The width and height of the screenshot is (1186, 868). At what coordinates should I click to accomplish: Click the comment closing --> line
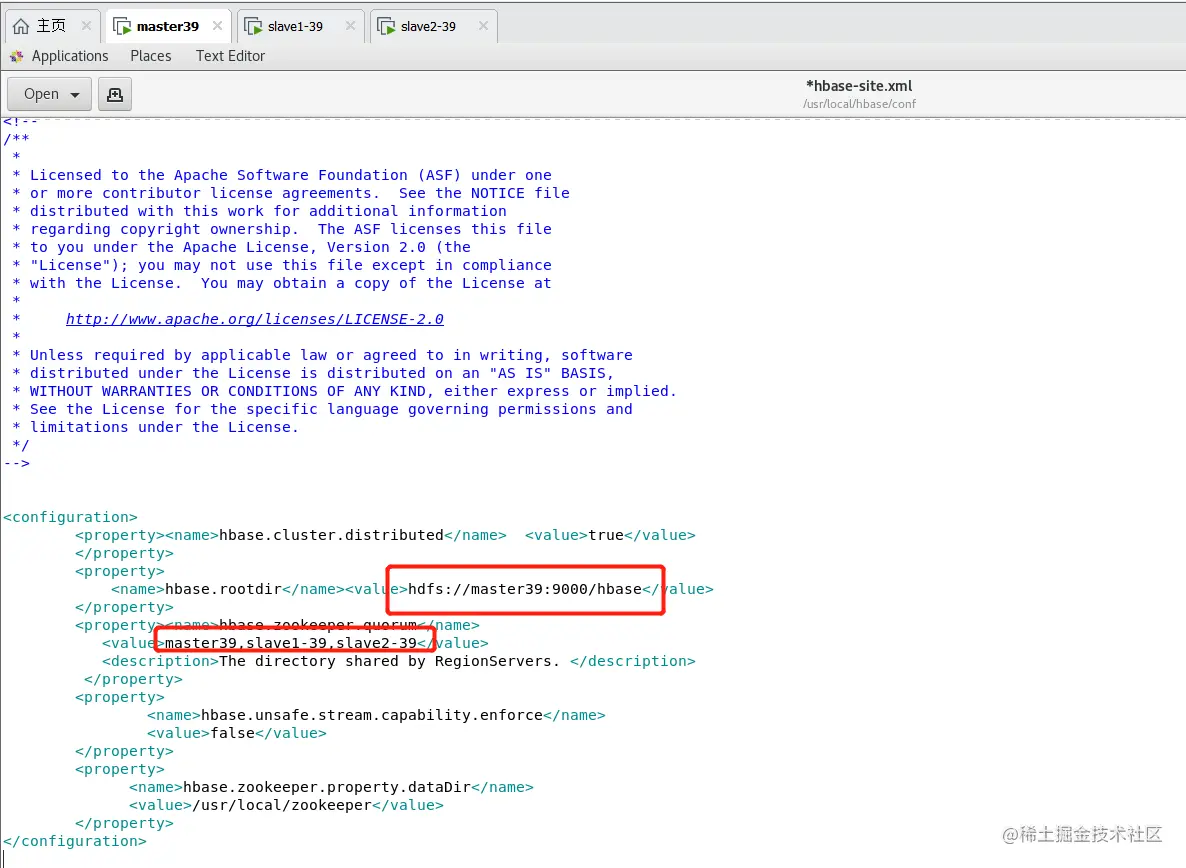click(17, 463)
